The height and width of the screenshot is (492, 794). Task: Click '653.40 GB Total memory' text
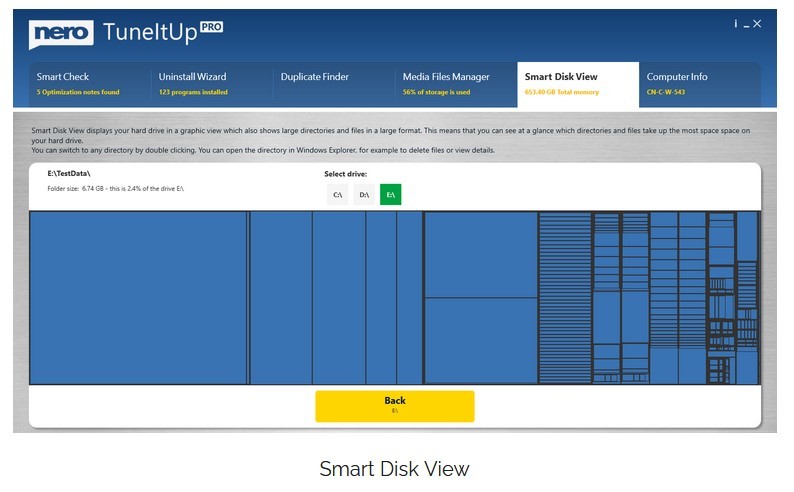point(562,92)
